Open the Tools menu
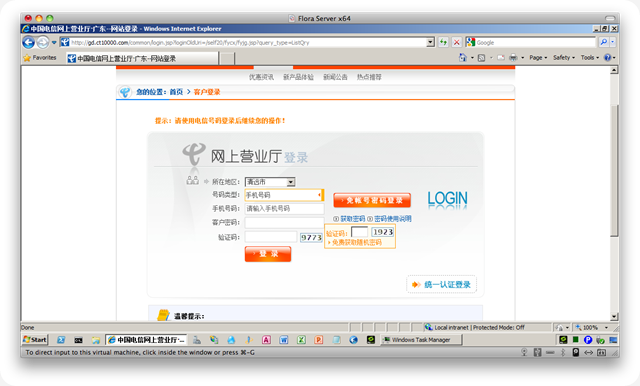The height and width of the screenshot is (386, 640). tap(590, 58)
